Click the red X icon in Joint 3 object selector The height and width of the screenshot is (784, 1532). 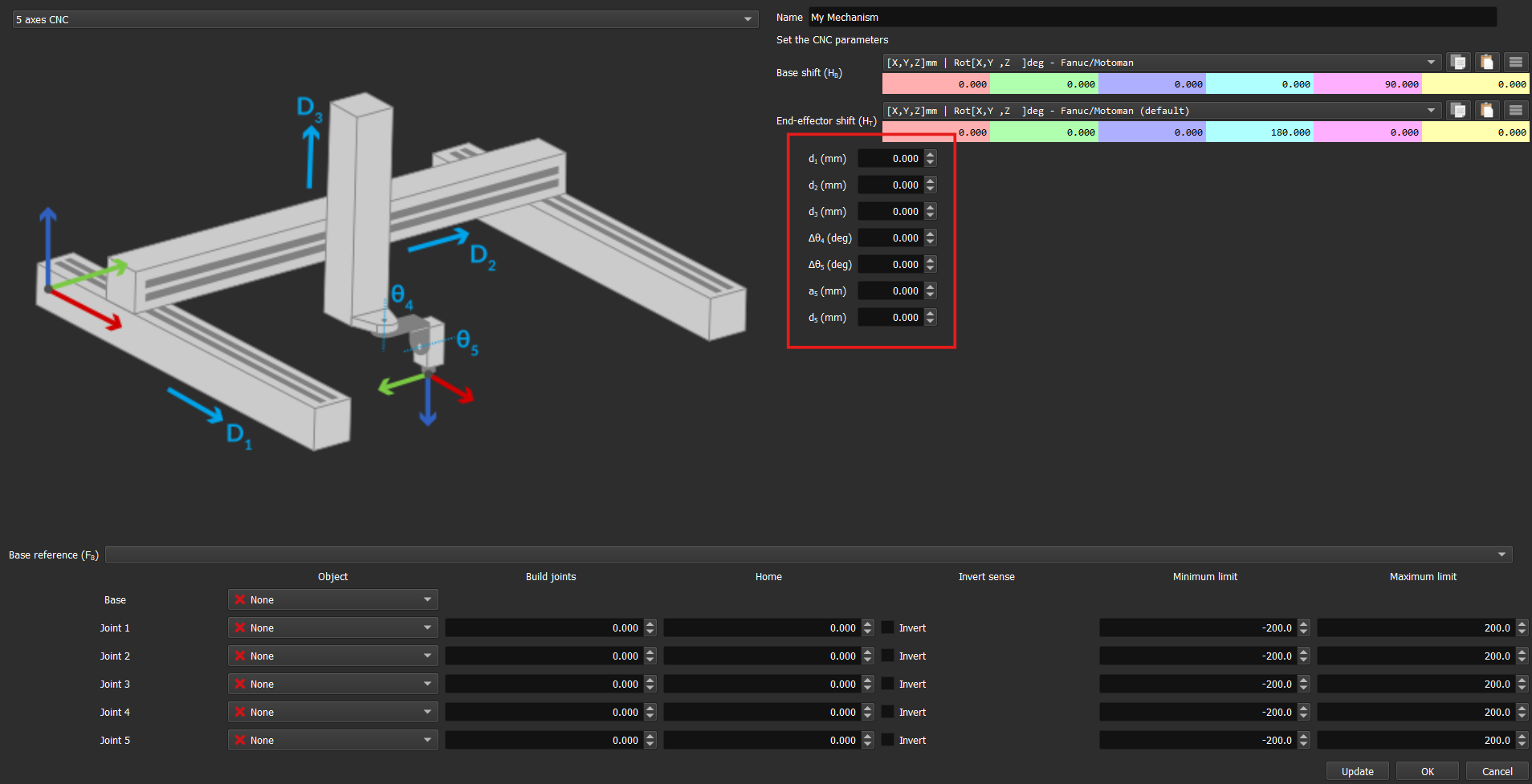coord(240,684)
